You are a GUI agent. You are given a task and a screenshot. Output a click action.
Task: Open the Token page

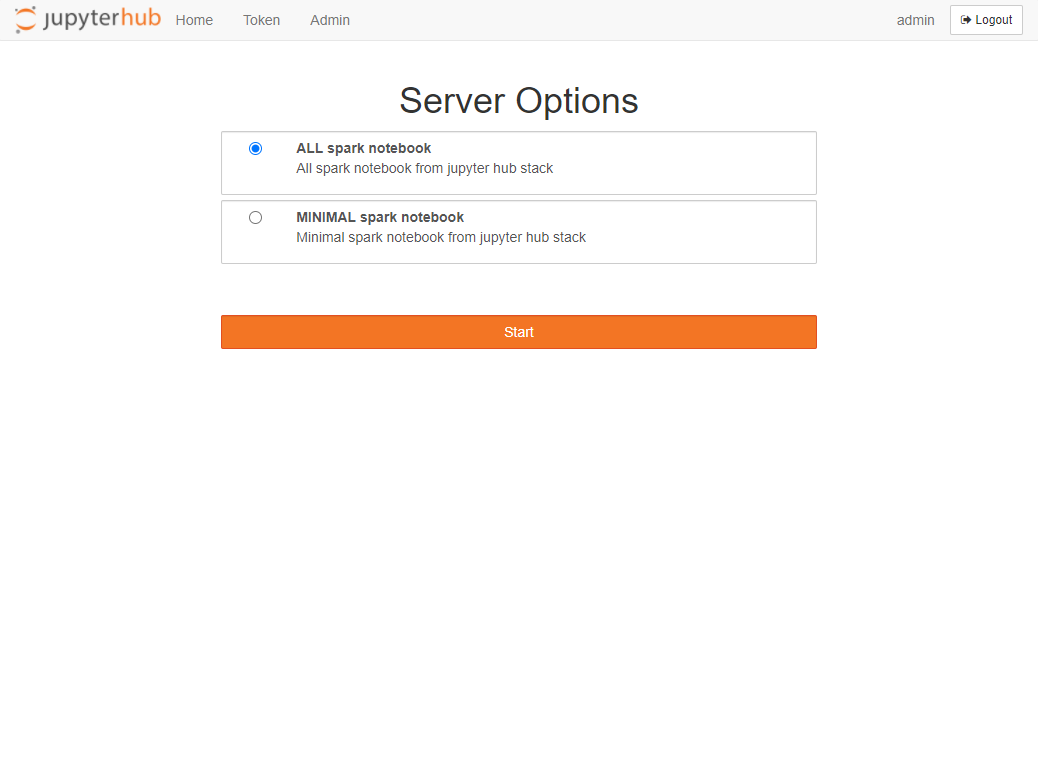pos(261,21)
